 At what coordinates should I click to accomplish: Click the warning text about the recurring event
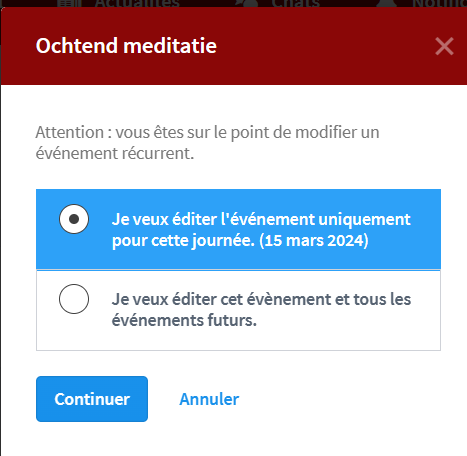point(207,143)
